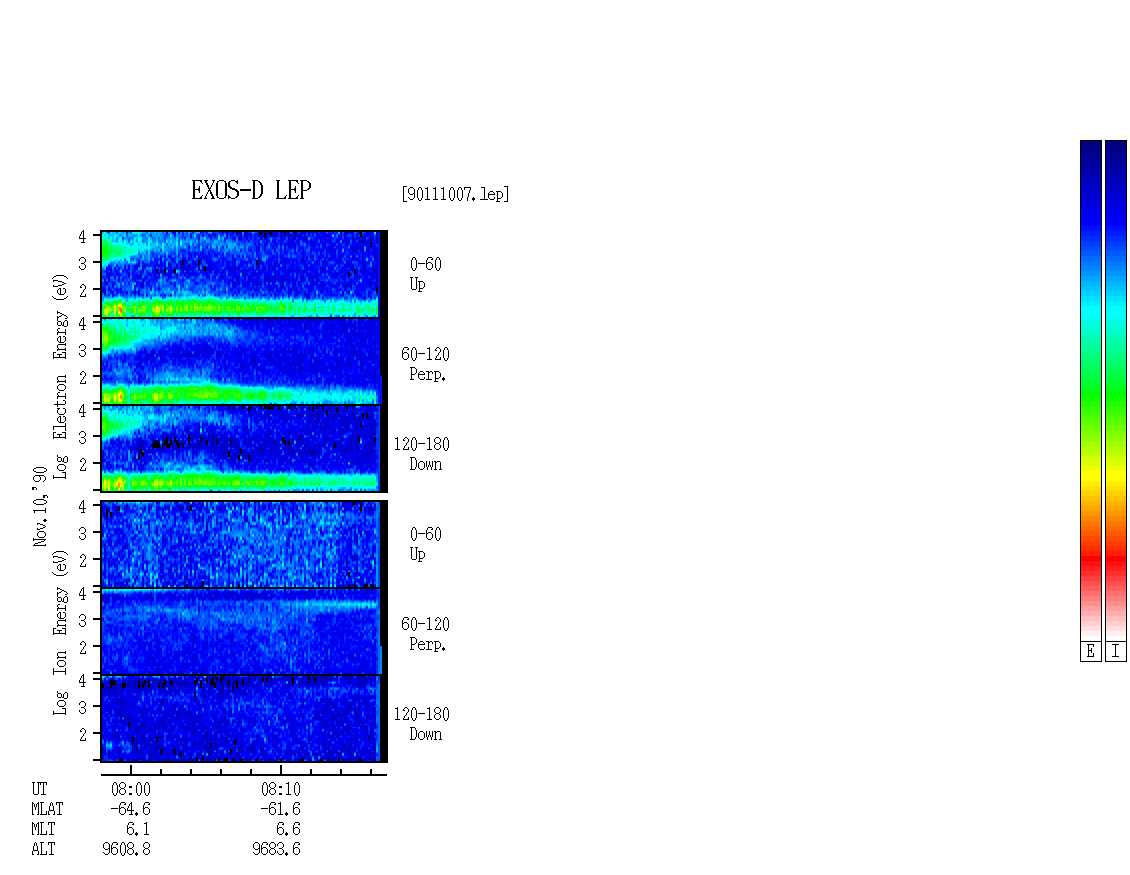Click the ALT value 9608.8
1130x875 pixels.
pos(126,849)
